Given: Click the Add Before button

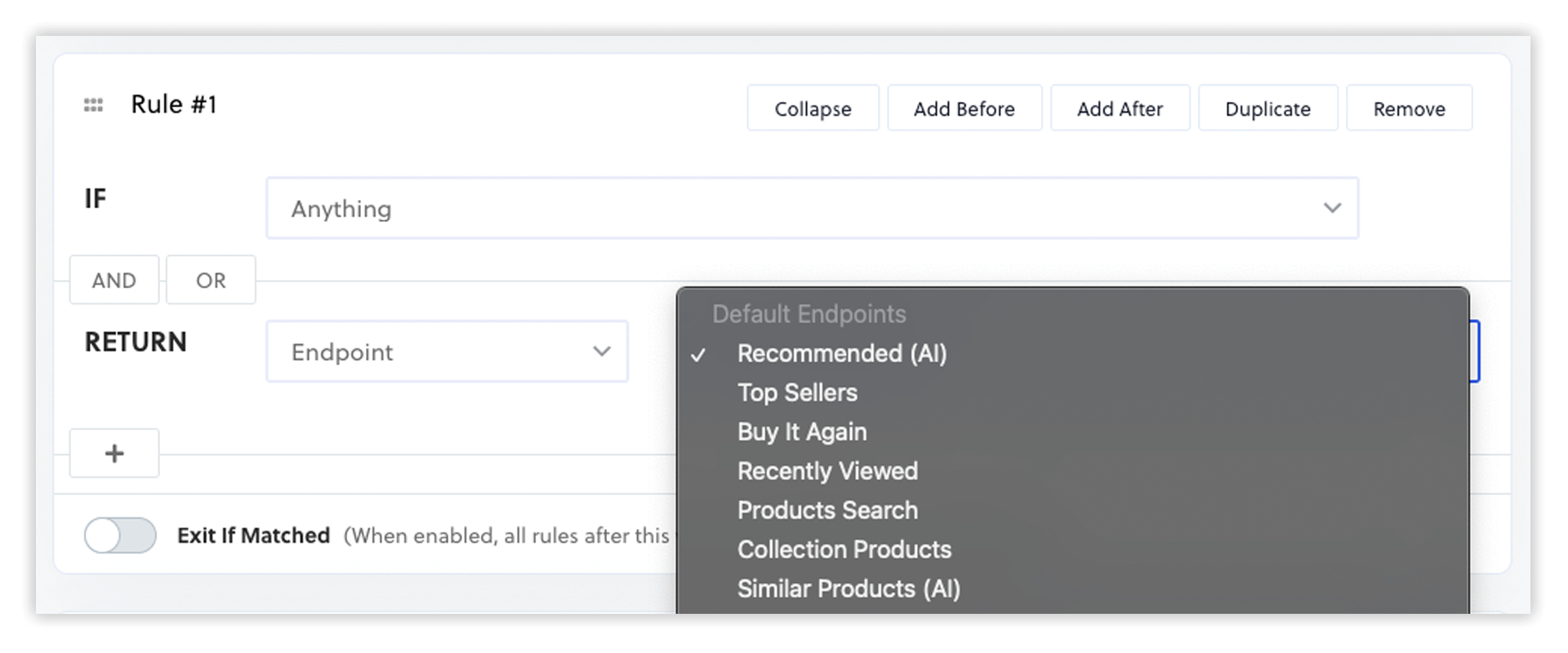Looking at the screenshot, I should 964,109.
